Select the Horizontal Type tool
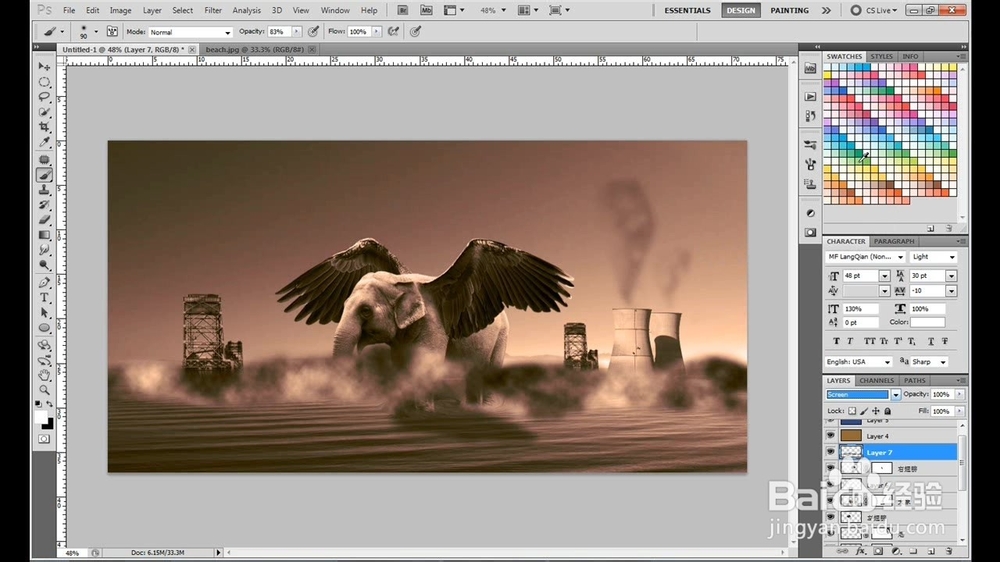 coord(44,298)
